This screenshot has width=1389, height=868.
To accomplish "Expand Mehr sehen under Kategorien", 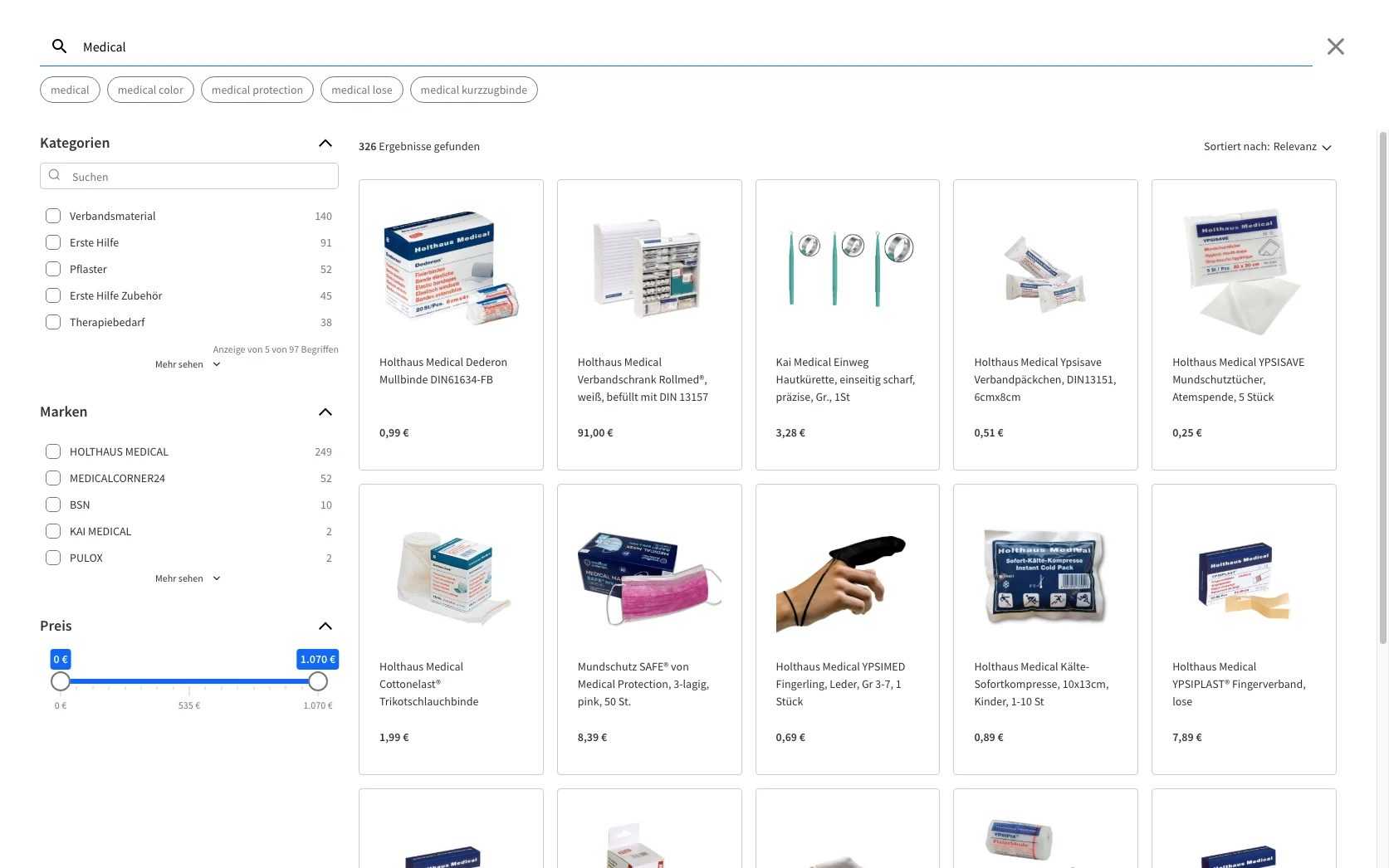I will [188, 364].
